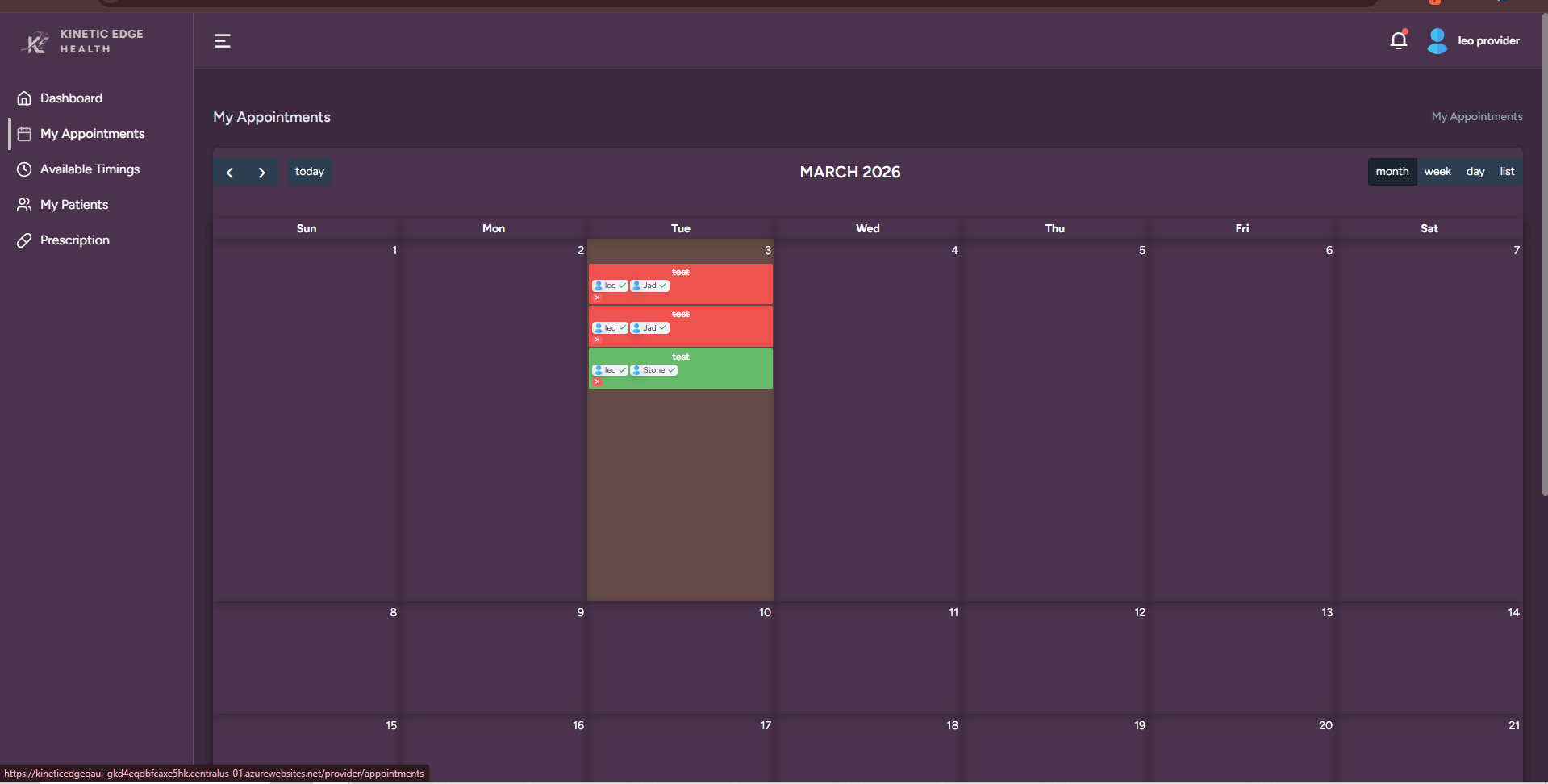Viewport: 1548px width, 784px height.
Task: Click the Stone patient badge
Action: (x=653, y=370)
